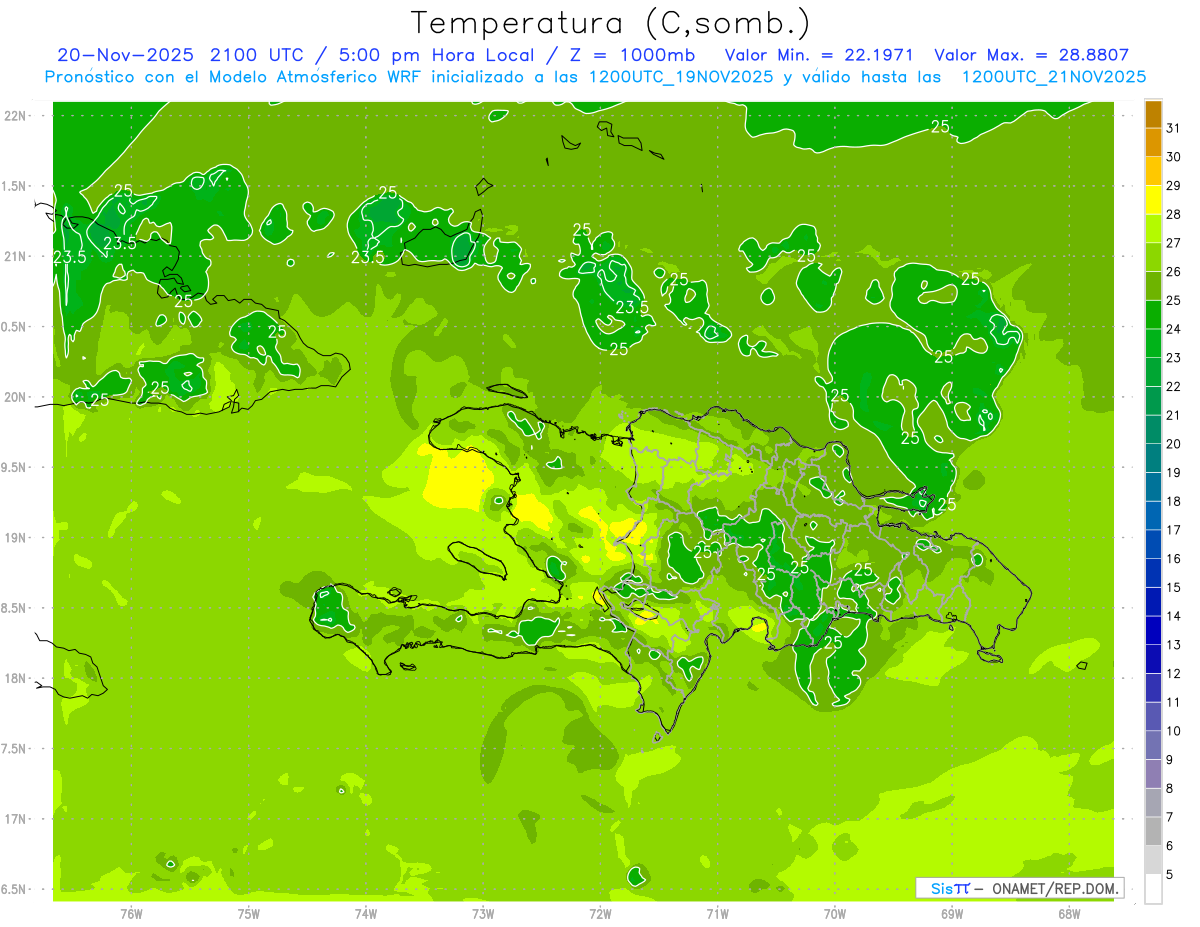Click the longitude label "70W"
The width and height of the screenshot is (1200, 927).
coord(835,913)
